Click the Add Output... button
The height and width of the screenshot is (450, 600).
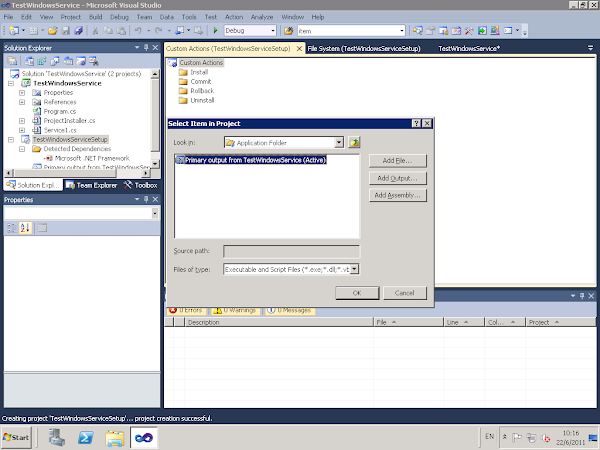click(x=398, y=178)
